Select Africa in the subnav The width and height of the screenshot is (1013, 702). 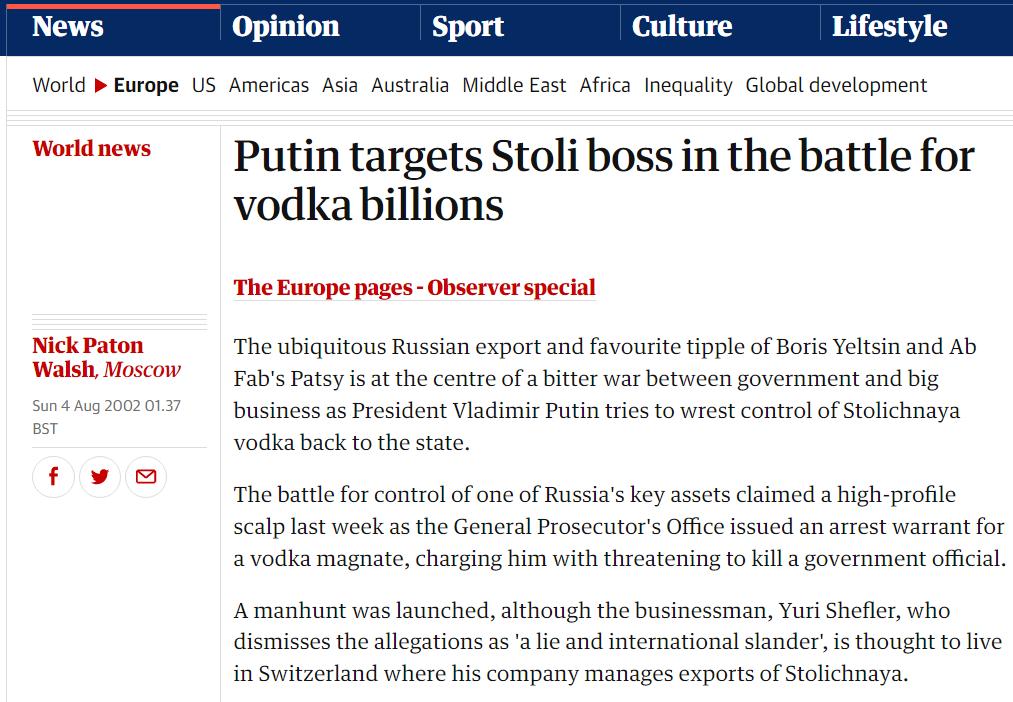pos(605,86)
